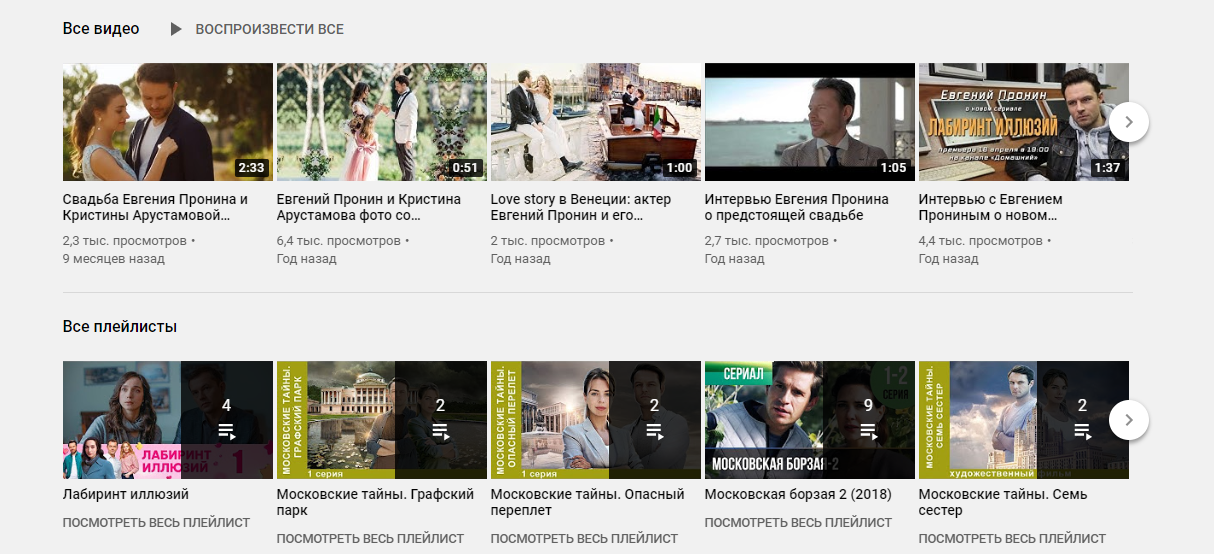Click the Графский парк playlist thumbnail
The image size is (1214, 554).
382,420
